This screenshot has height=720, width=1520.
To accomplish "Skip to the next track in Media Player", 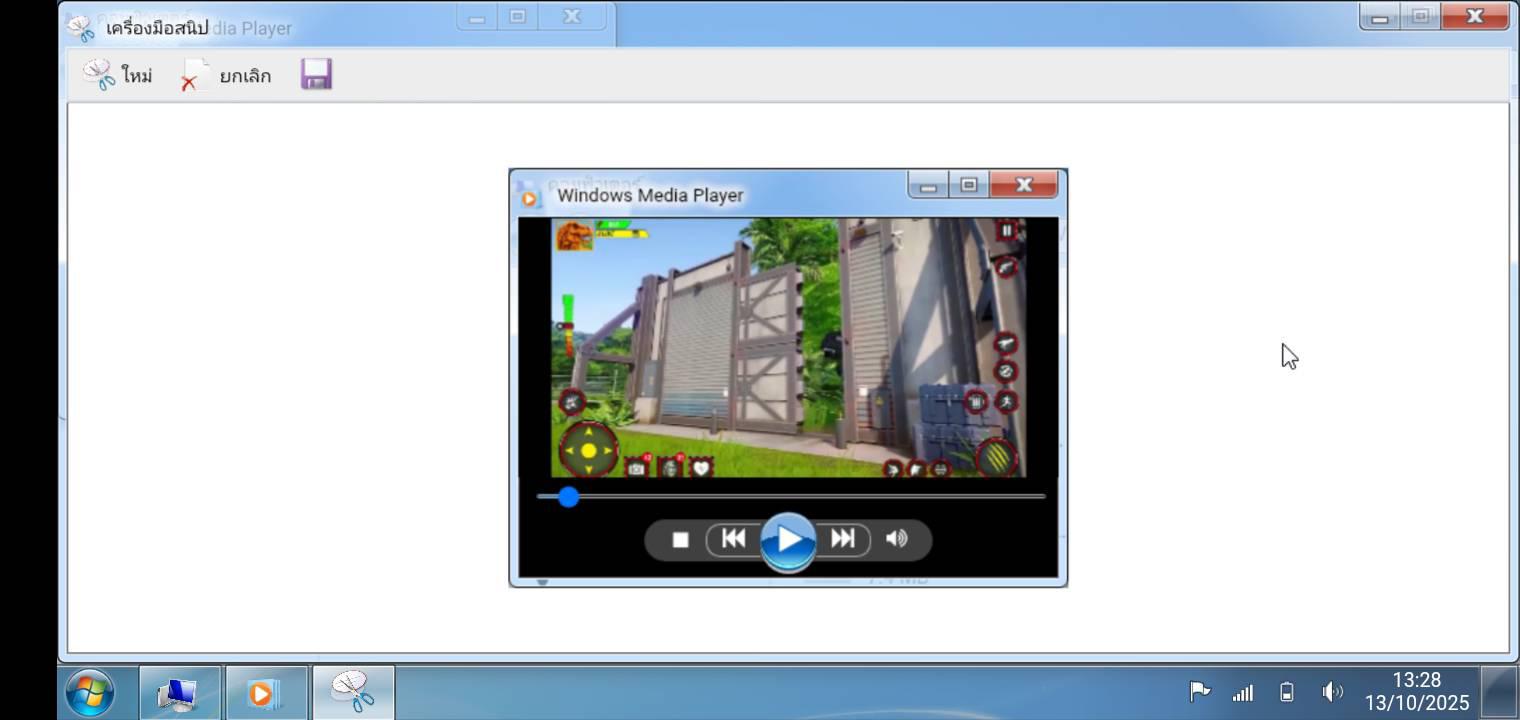I will click(843, 539).
